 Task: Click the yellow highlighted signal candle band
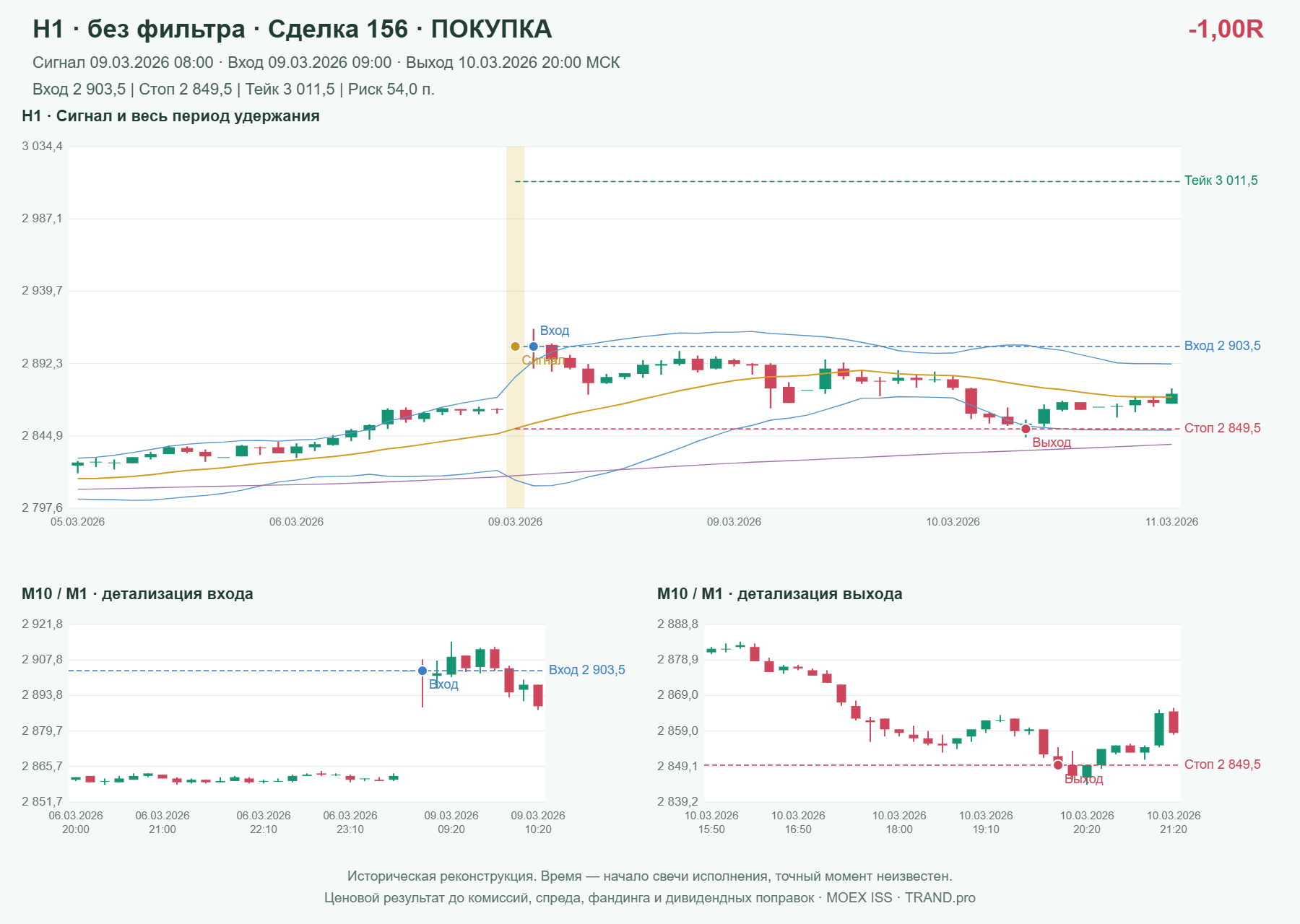tap(515, 327)
